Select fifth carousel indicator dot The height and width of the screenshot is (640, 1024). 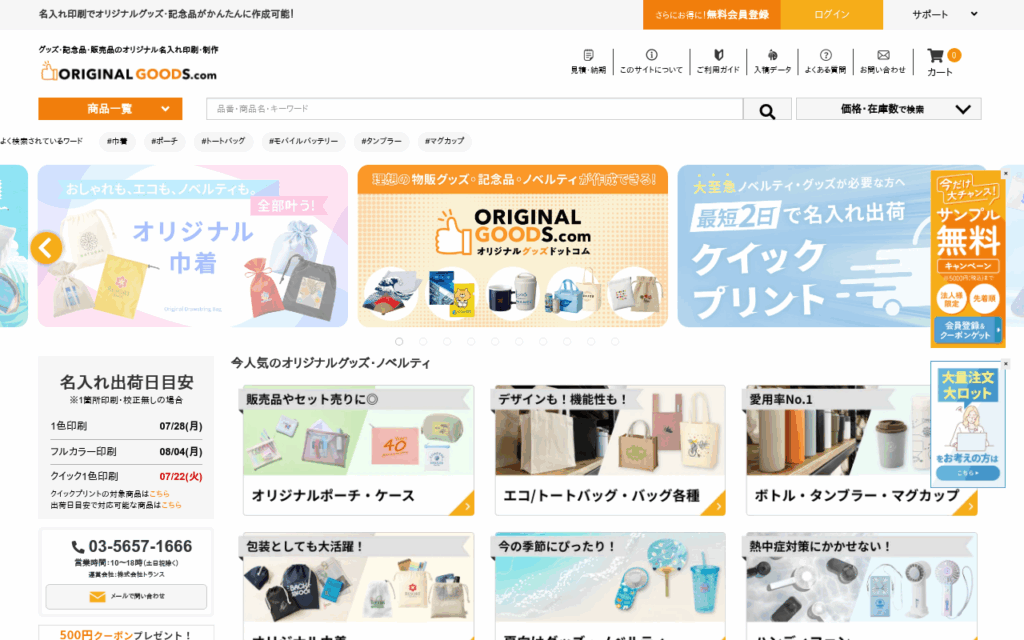[x=495, y=342]
